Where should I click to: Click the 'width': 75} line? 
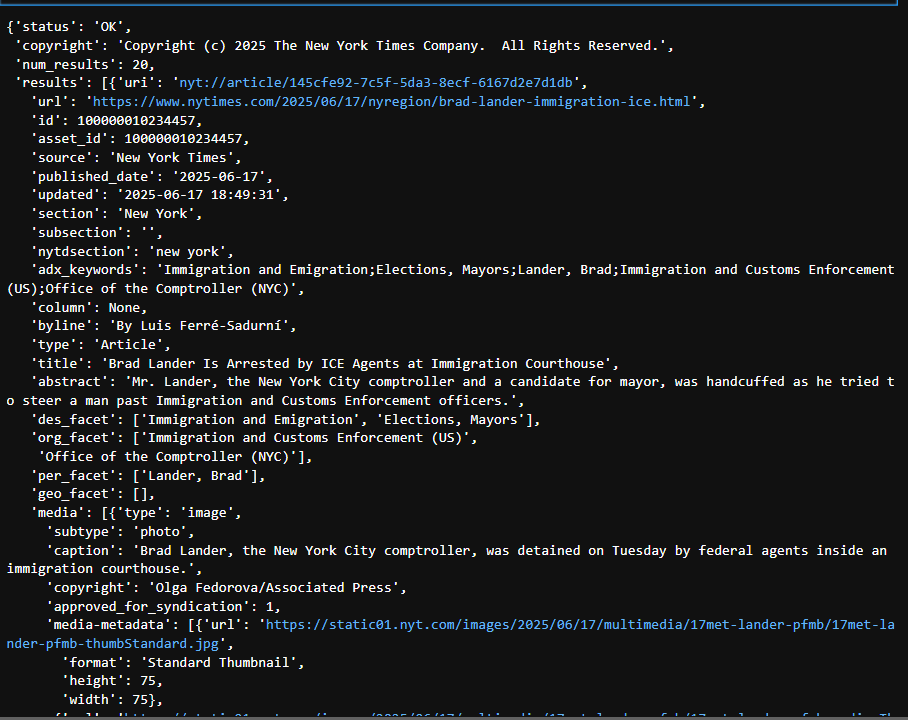pos(112,700)
